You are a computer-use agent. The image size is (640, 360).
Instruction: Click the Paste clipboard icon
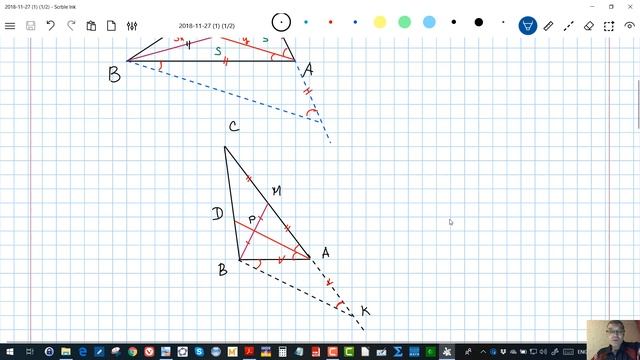[91, 26]
